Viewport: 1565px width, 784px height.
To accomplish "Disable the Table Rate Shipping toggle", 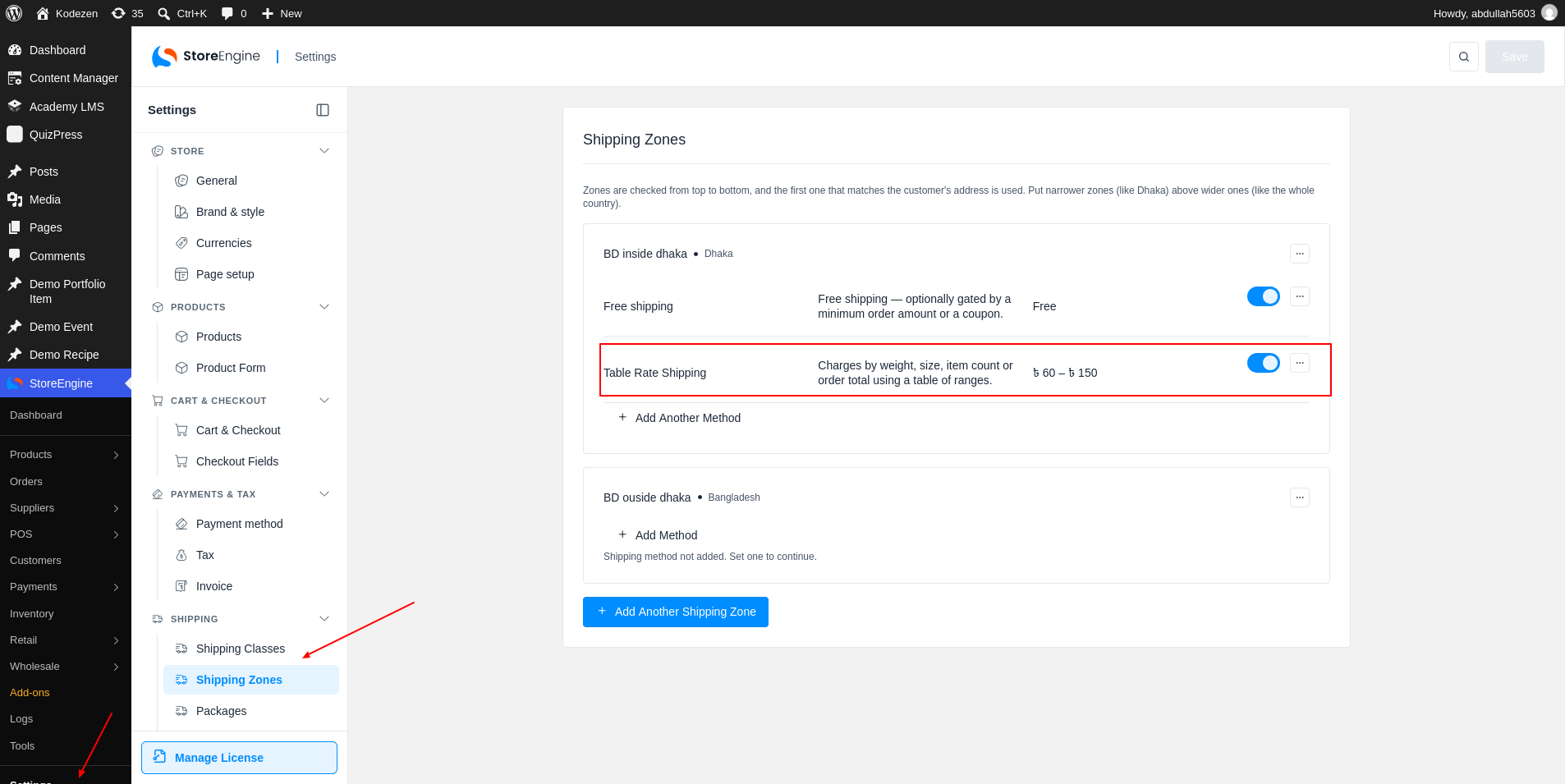I will click(1264, 363).
